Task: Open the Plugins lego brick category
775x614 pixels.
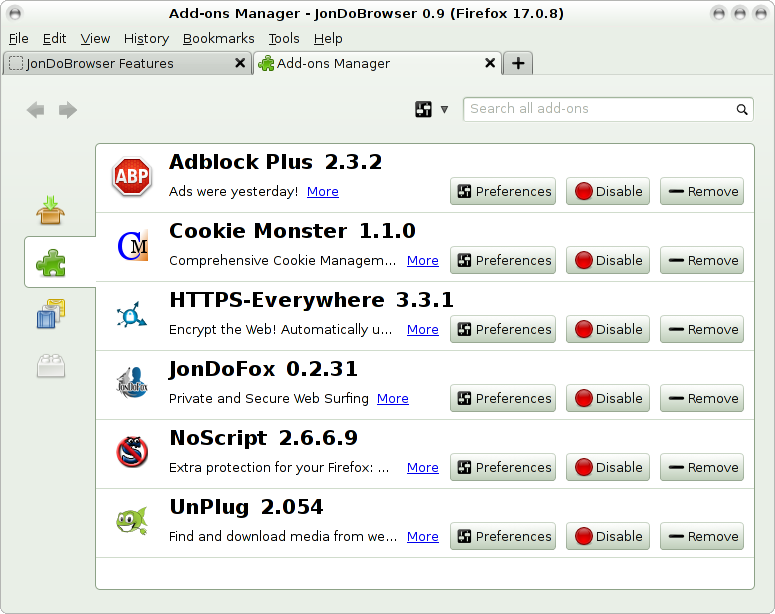Action: 51,366
